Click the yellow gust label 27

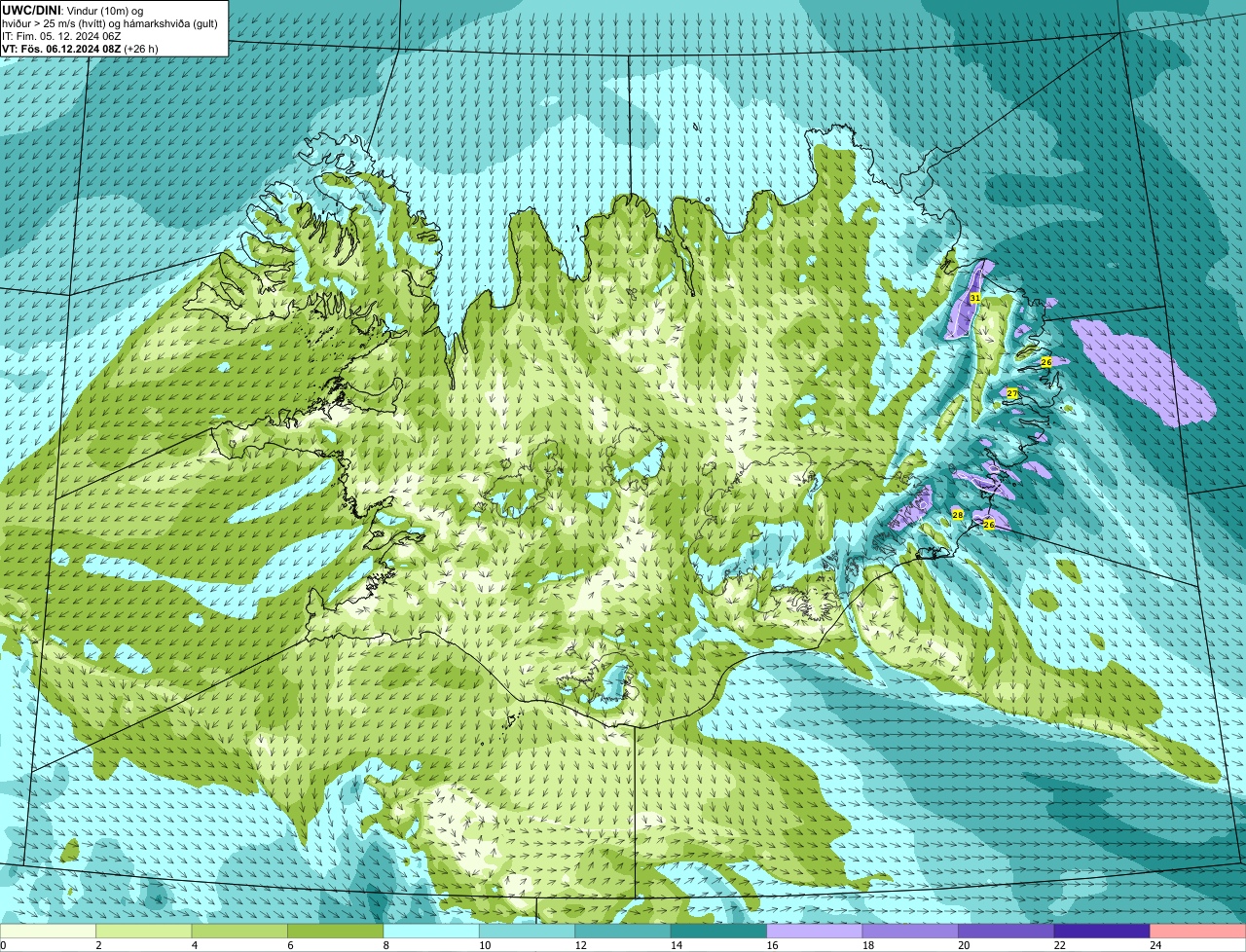click(1012, 393)
